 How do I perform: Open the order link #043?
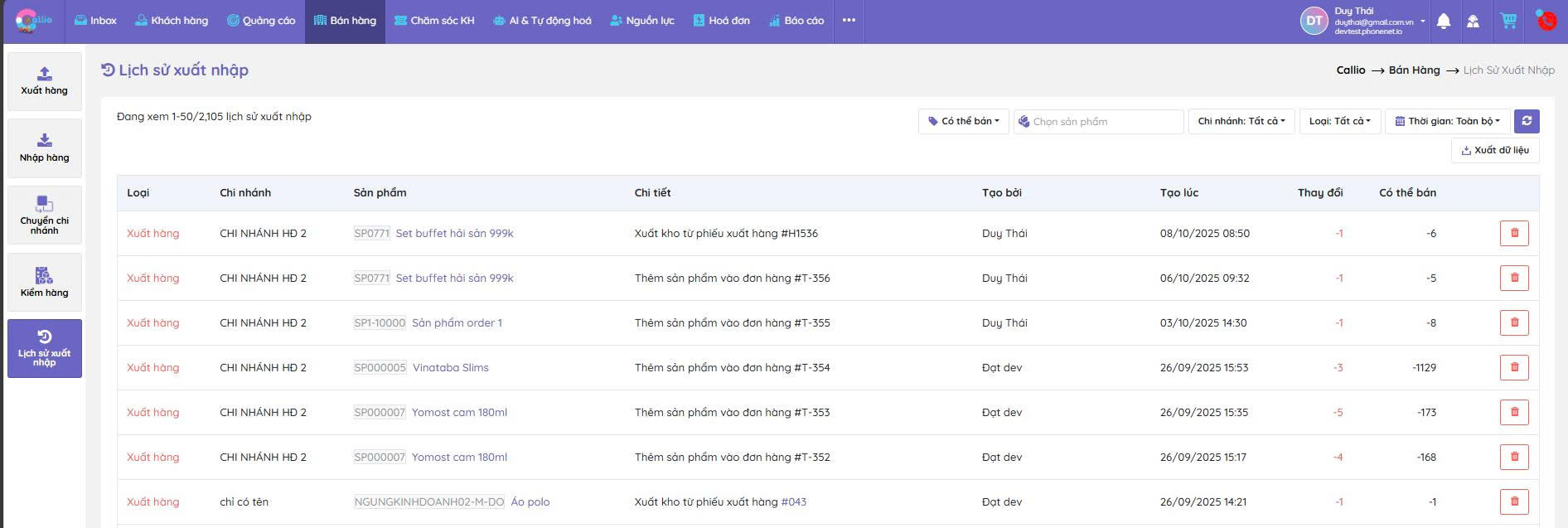[x=793, y=502]
